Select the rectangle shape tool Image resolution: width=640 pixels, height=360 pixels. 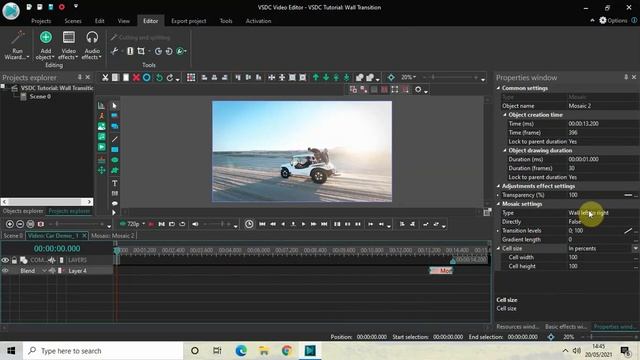[115, 150]
